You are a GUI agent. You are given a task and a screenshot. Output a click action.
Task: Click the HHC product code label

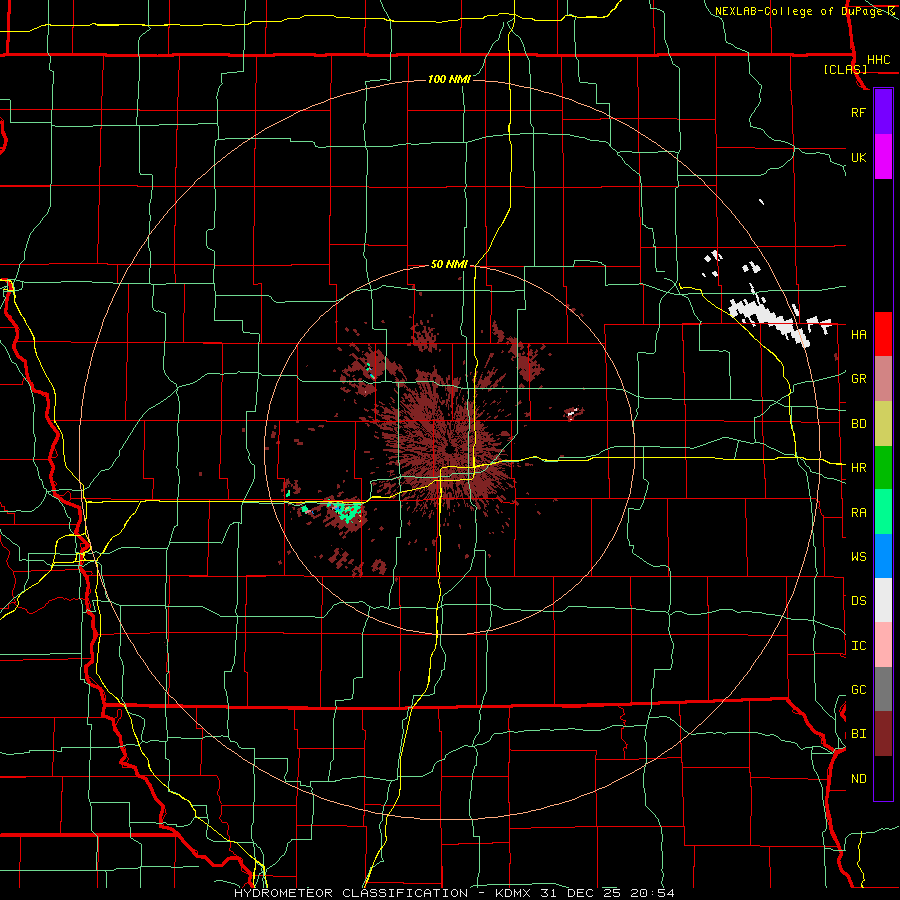click(878, 60)
